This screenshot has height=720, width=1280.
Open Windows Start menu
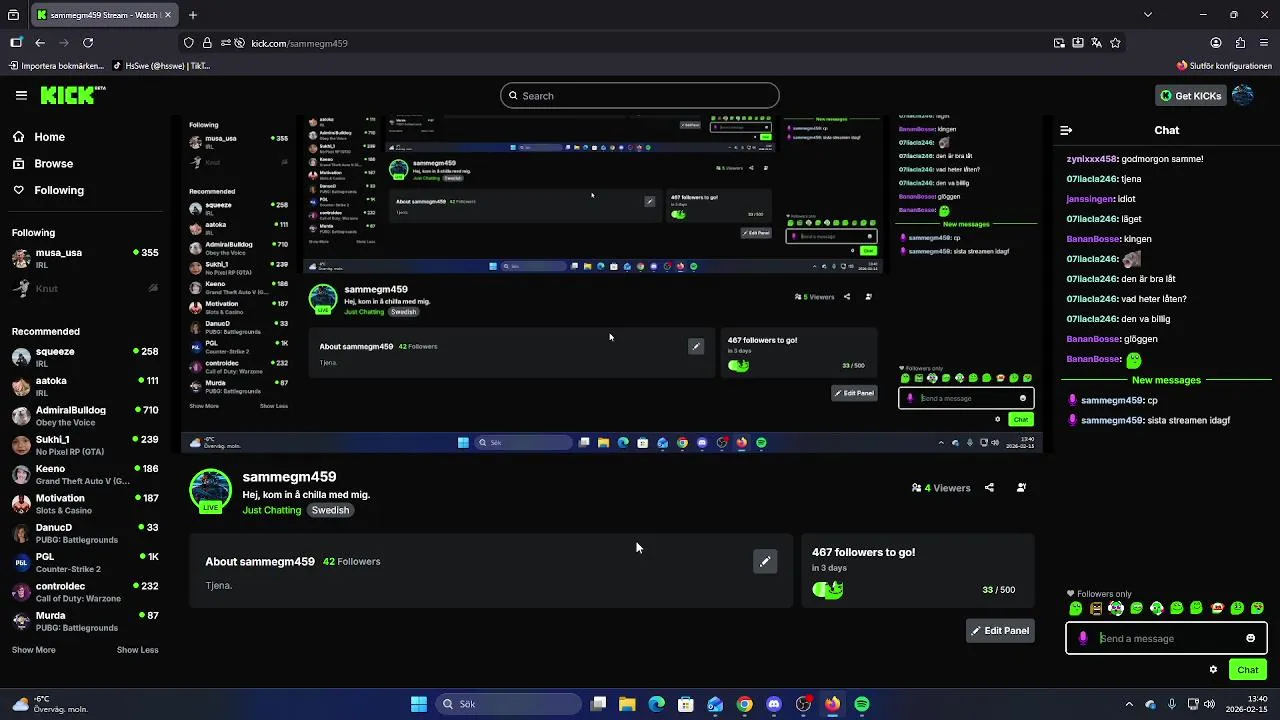(x=419, y=704)
